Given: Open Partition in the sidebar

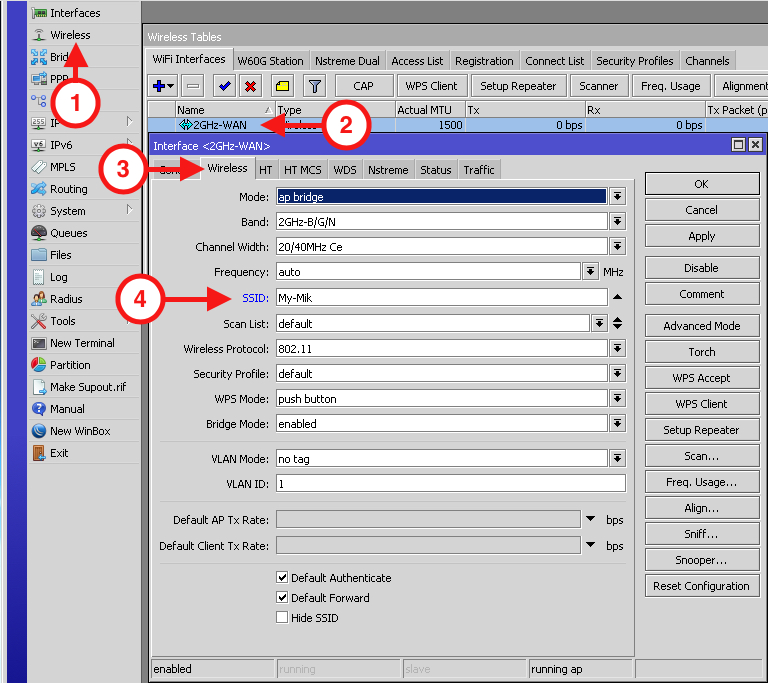Looking at the screenshot, I should pyautogui.click(x=84, y=365).
